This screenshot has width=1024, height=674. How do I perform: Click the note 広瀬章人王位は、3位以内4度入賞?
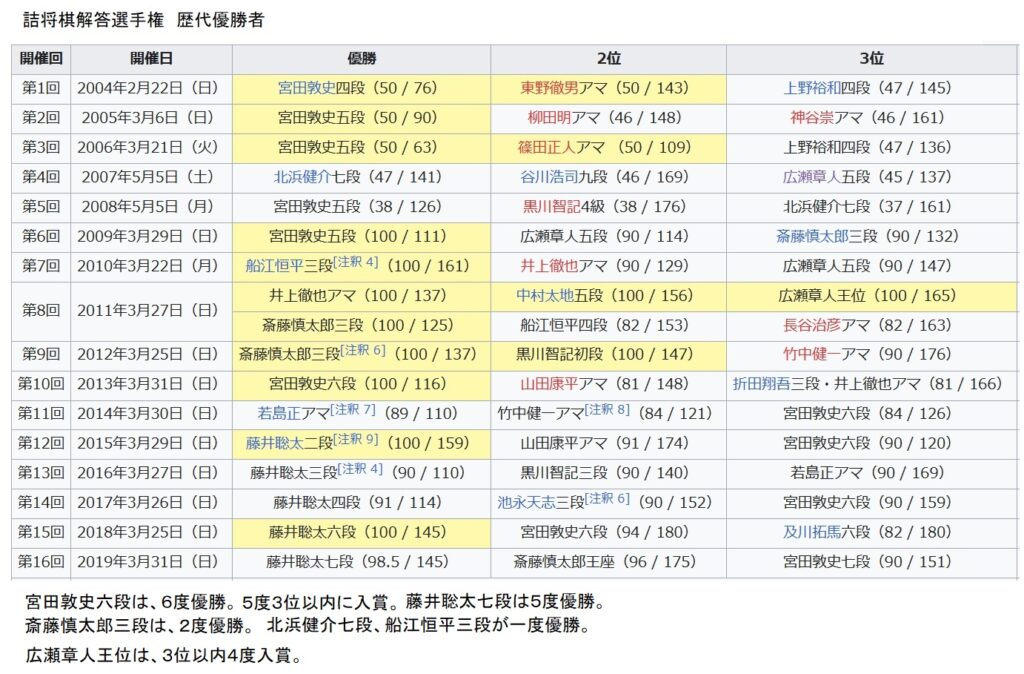click(x=163, y=654)
